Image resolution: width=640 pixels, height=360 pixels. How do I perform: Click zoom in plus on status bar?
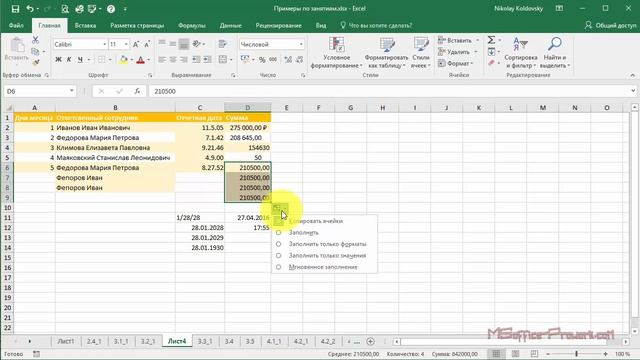tap(605, 354)
